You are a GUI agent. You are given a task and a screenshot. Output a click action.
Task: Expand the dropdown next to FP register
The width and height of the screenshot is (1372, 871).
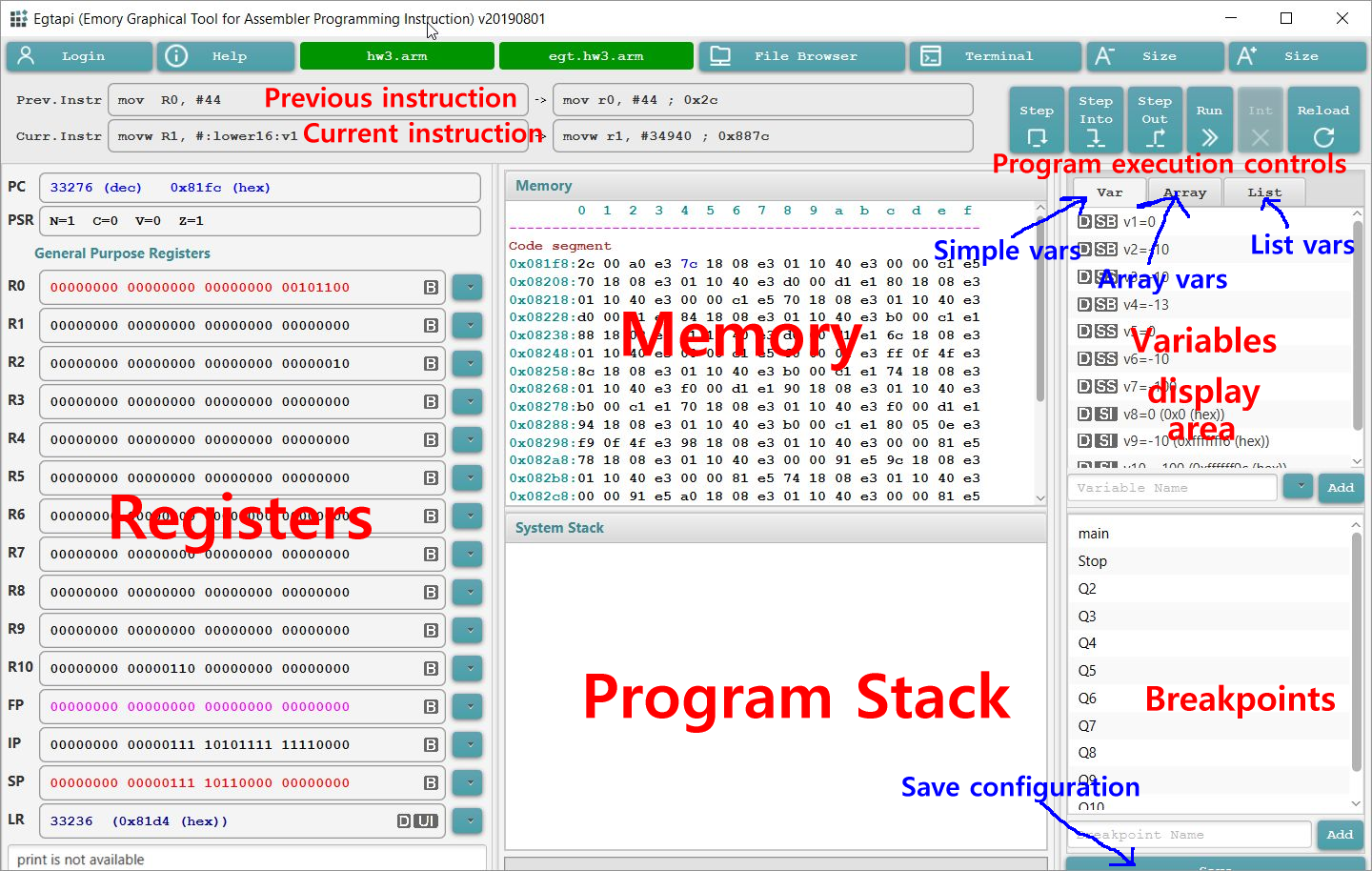click(468, 707)
